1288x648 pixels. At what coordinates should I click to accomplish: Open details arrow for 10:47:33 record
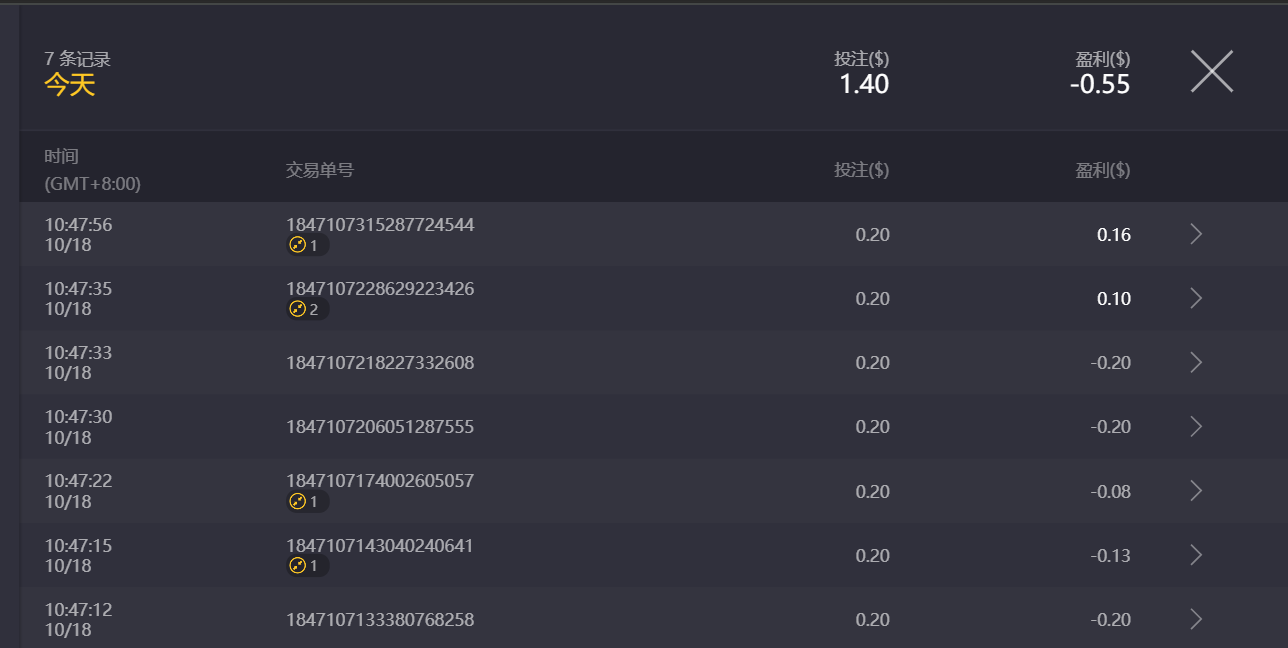tap(1196, 362)
